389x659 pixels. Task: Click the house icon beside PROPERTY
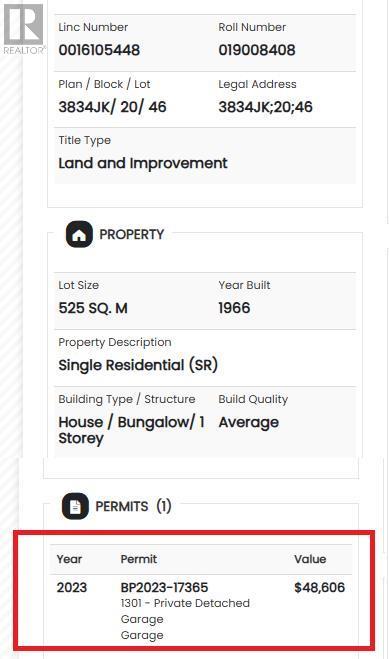point(79,234)
